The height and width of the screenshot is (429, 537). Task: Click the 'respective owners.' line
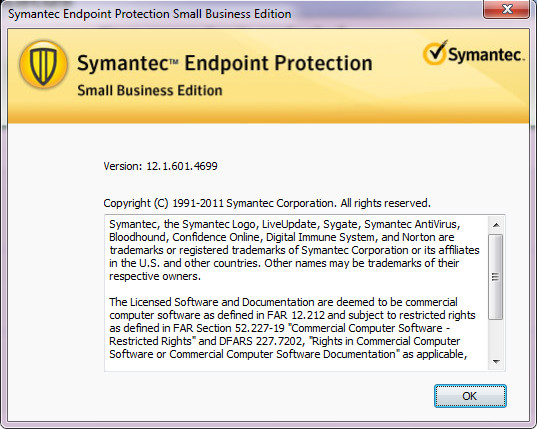(155, 276)
